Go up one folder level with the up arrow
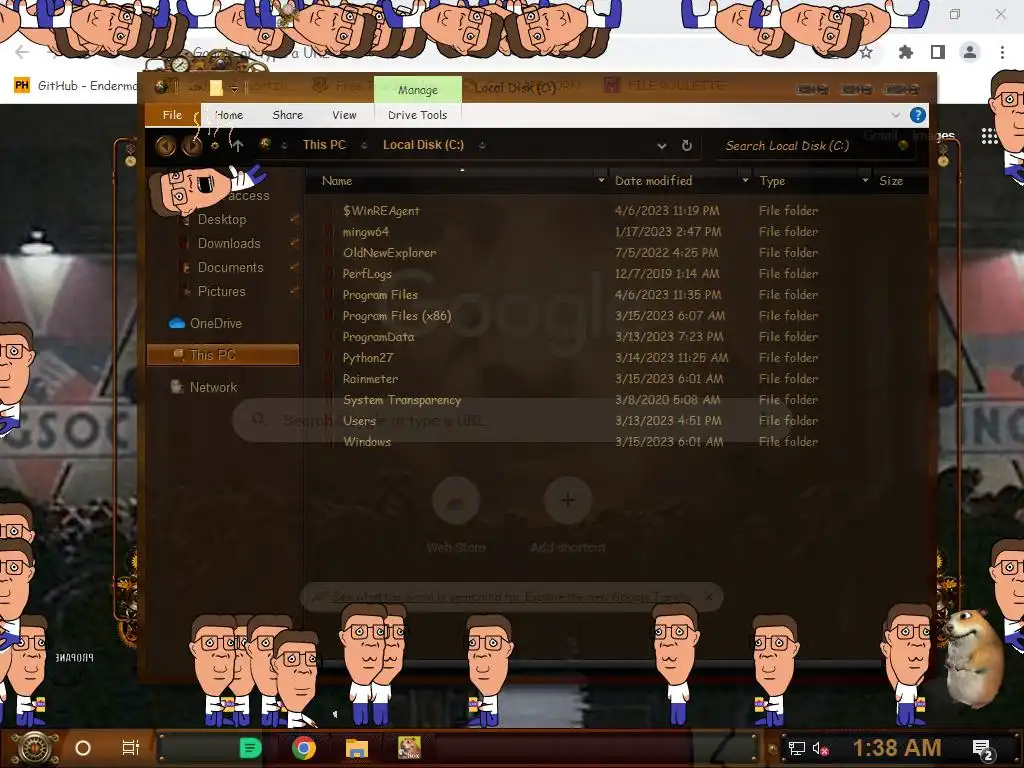The height and width of the screenshot is (768, 1024). click(x=238, y=146)
